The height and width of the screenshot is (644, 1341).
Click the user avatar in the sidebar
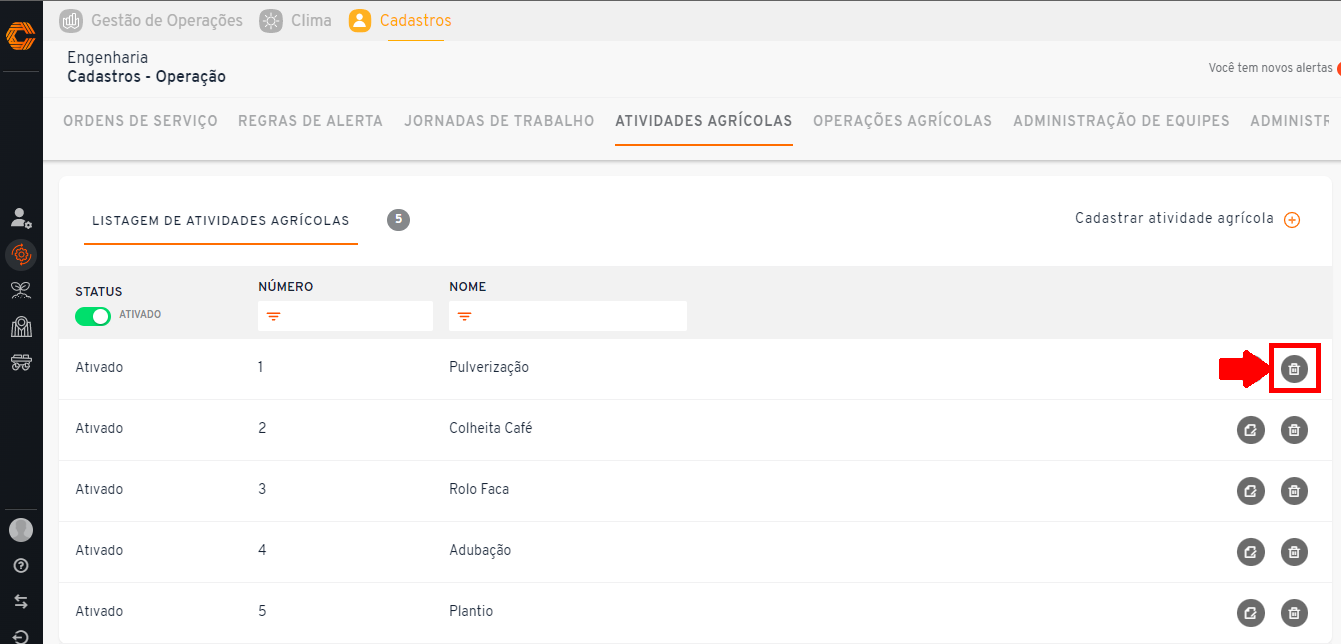click(21, 530)
